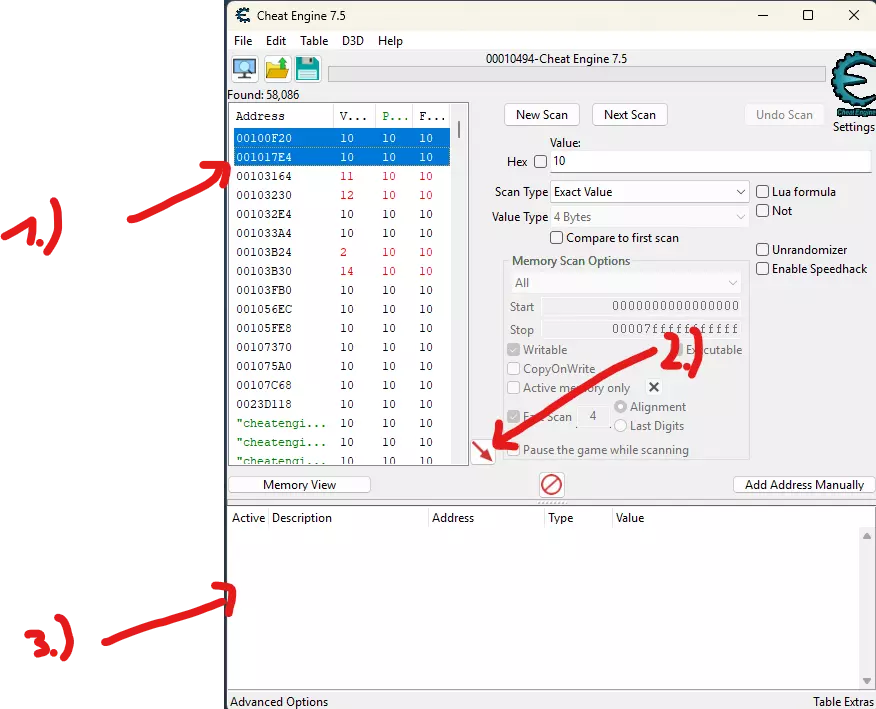The width and height of the screenshot is (876, 709).
Task: Click the red arrow add-to-address-list icon
Action: point(483,451)
